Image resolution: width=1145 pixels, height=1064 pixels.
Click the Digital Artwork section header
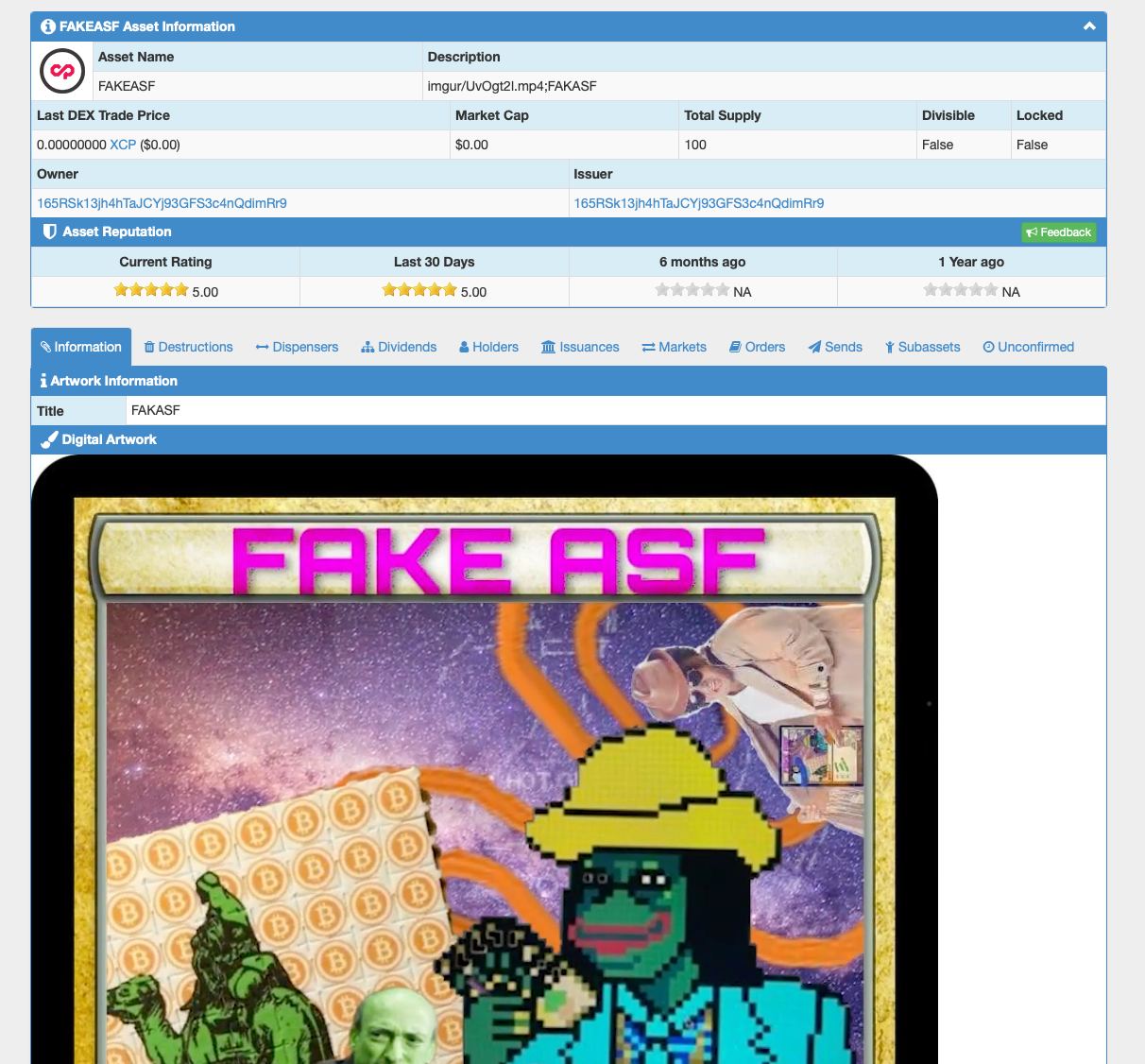pyautogui.click(x=569, y=439)
